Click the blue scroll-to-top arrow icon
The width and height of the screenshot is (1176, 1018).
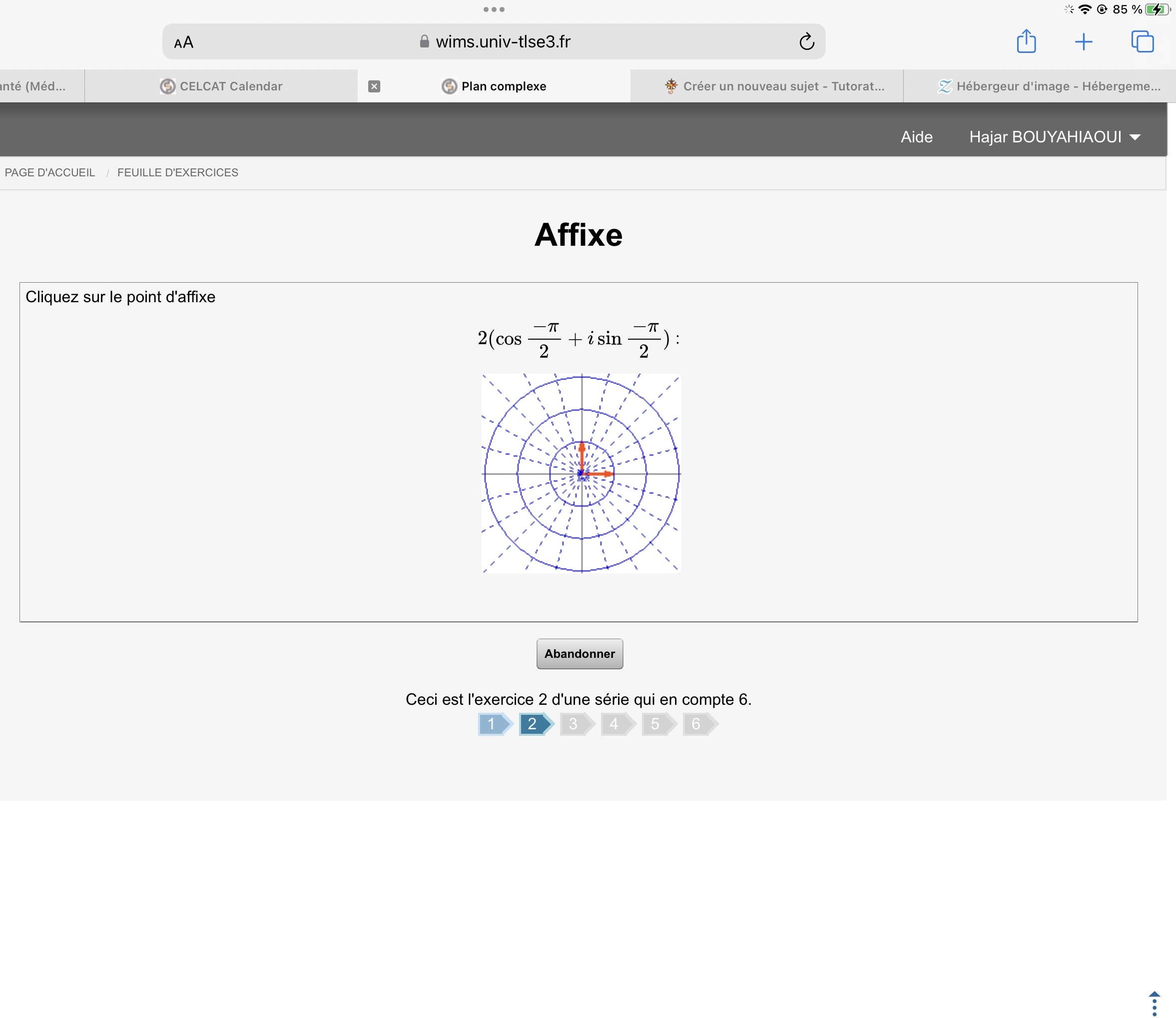[x=1154, y=1003]
